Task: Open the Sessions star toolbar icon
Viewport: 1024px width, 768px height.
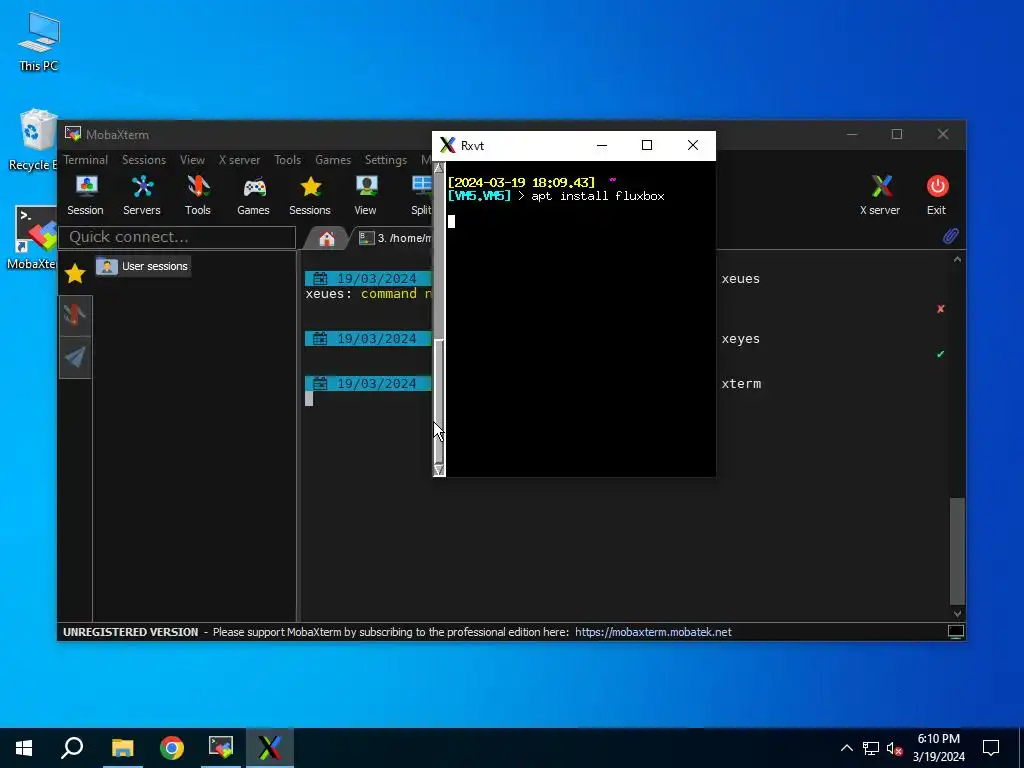Action: click(310, 195)
